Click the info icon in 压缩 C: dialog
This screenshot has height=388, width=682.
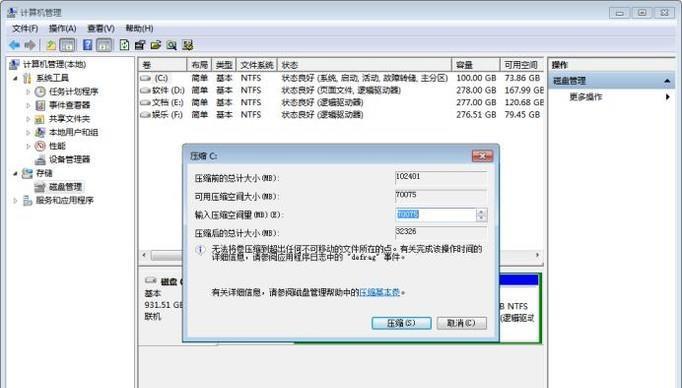point(200,250)
